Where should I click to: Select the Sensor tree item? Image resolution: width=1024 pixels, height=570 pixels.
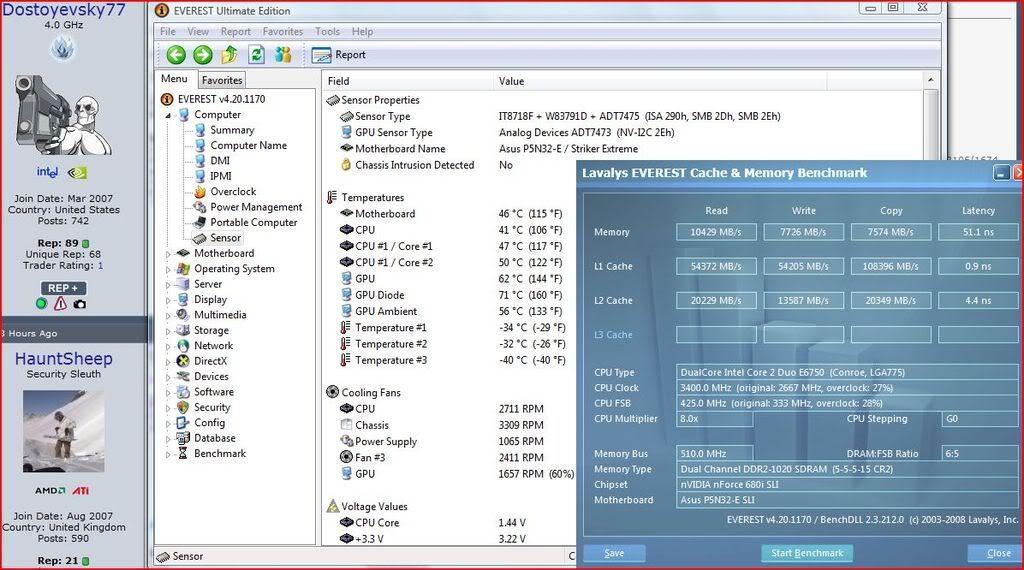(x=225, y=238)
